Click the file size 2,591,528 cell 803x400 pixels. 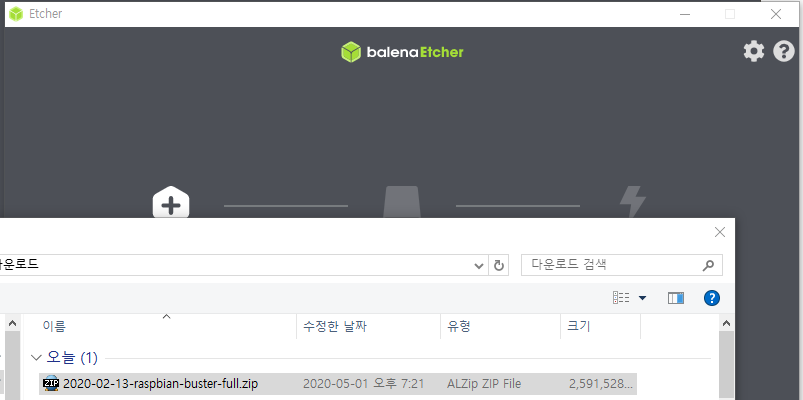602,384
